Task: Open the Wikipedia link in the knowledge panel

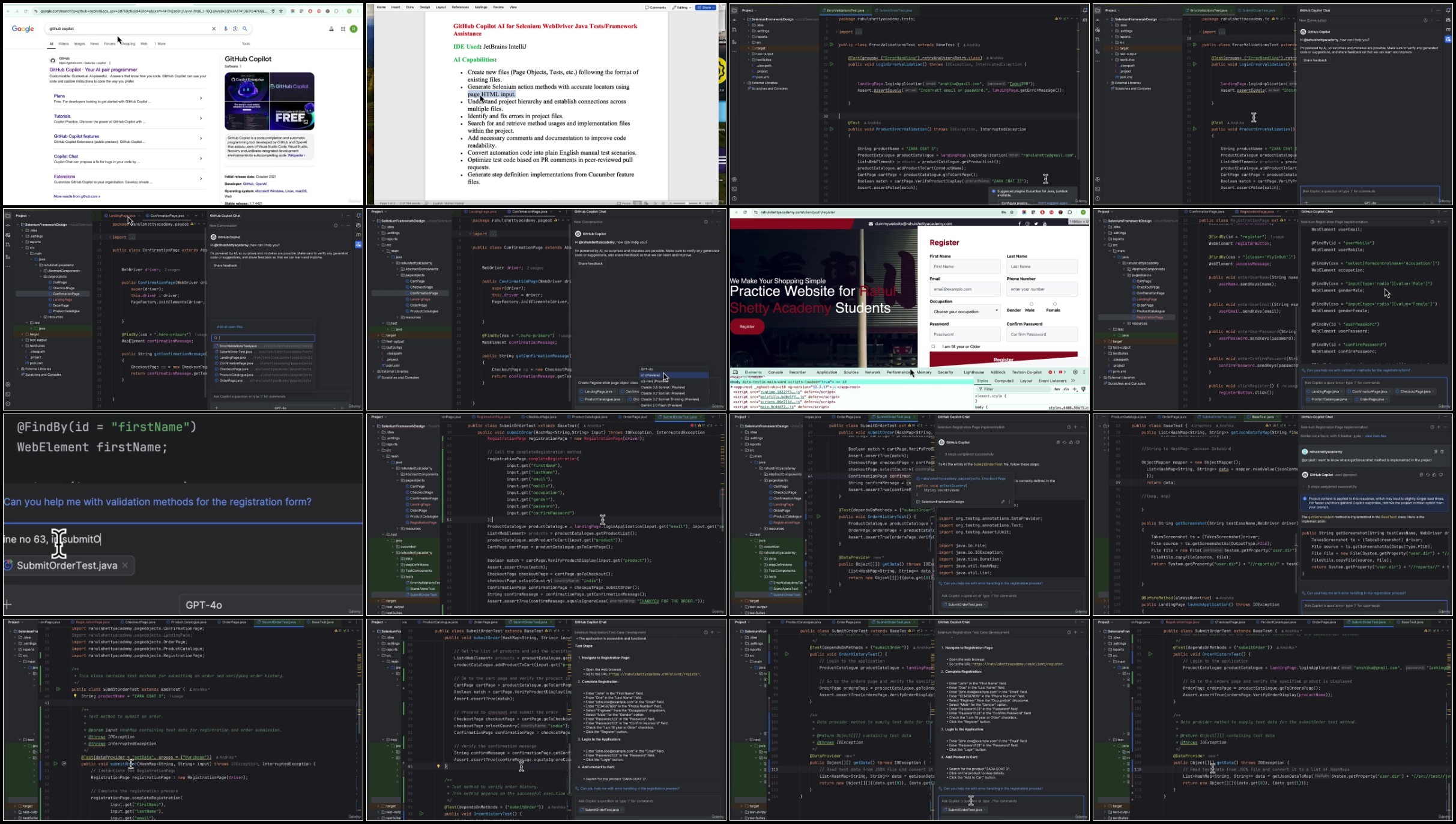Action: pyautogui.click(x=296, y=155)
